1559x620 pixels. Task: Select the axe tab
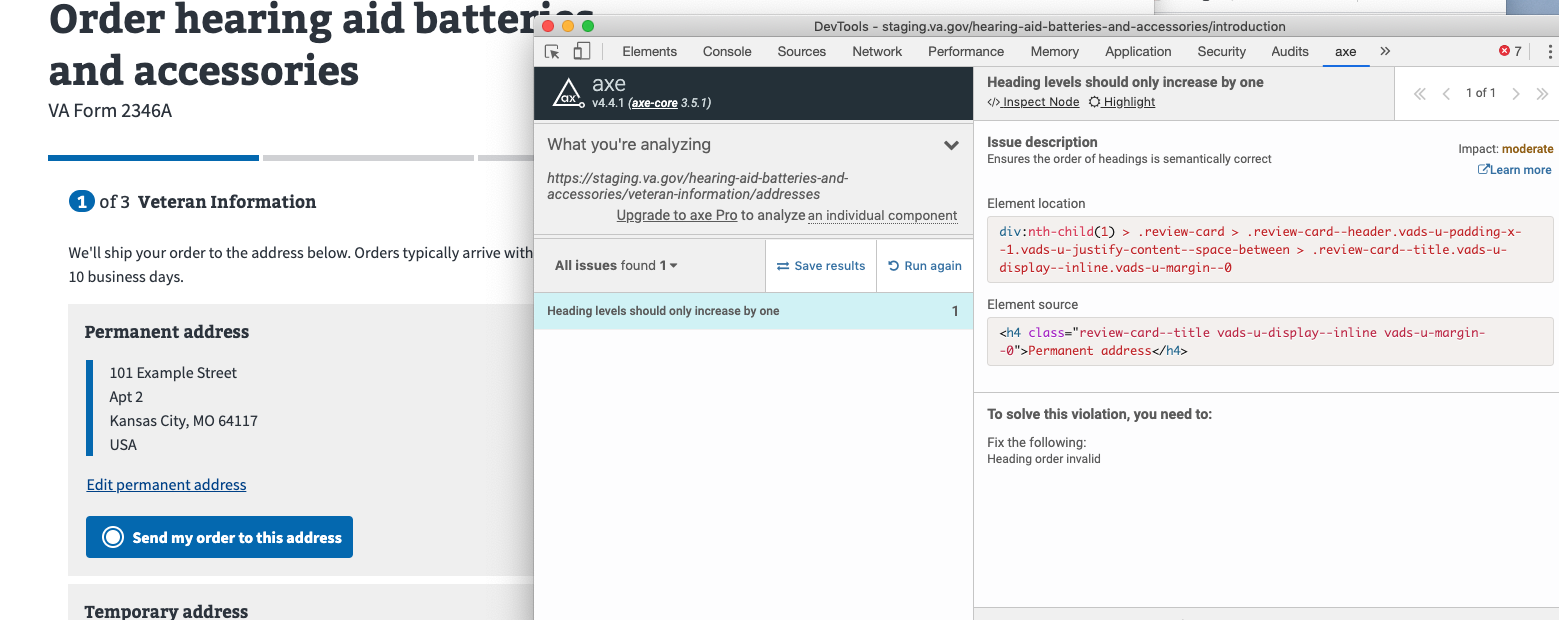click(x=1345, y=51)
